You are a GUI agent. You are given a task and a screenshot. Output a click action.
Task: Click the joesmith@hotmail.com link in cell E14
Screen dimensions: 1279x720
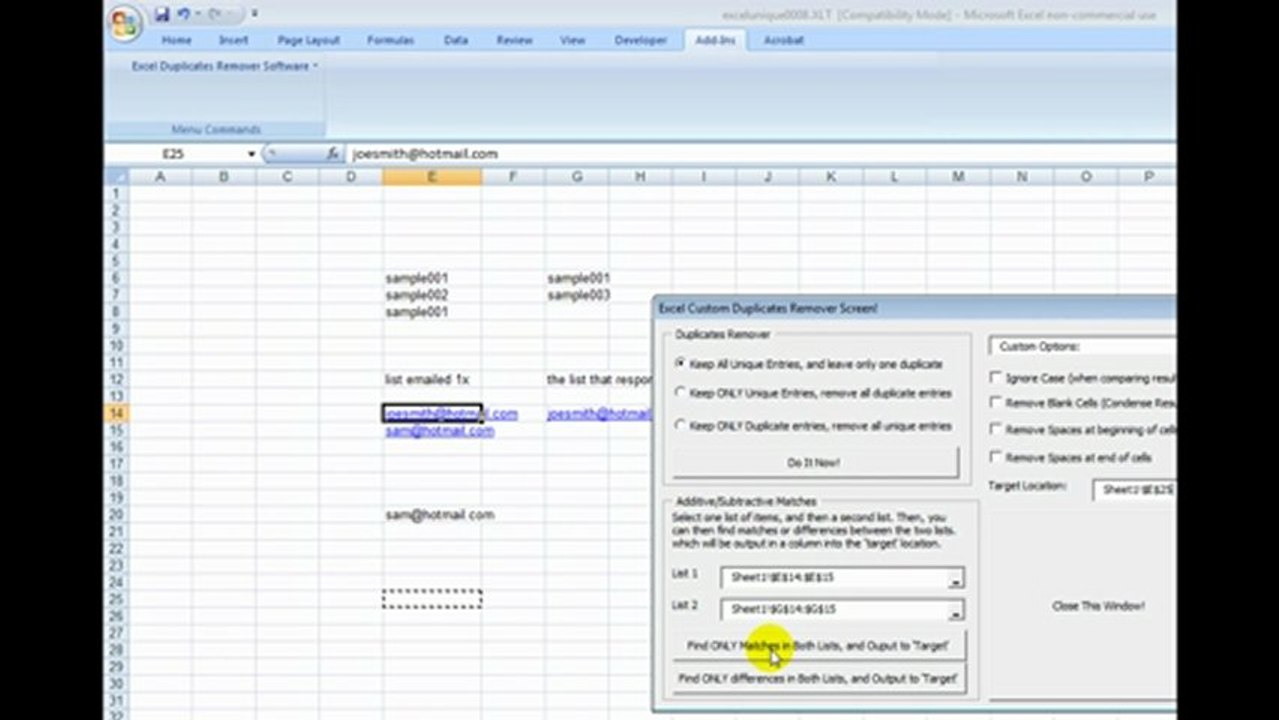tap(452, 414)
